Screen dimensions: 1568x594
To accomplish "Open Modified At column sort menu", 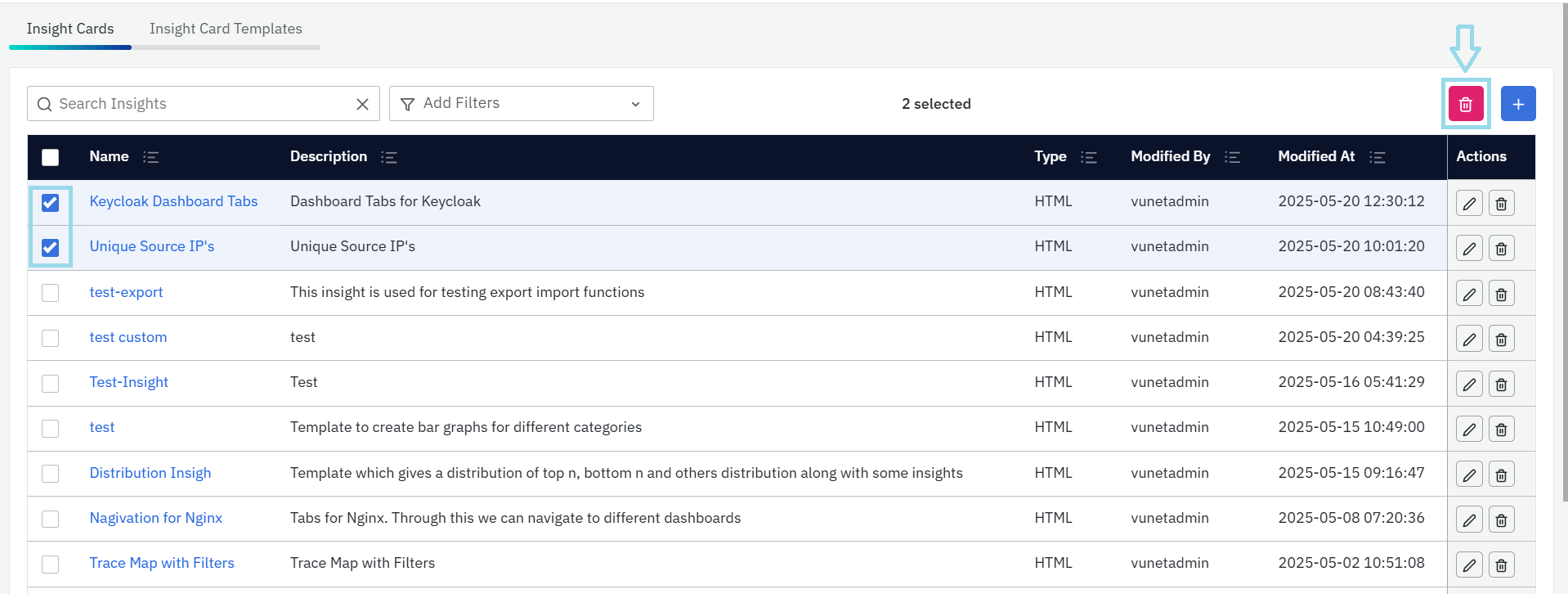I will tap(1377, 157).
